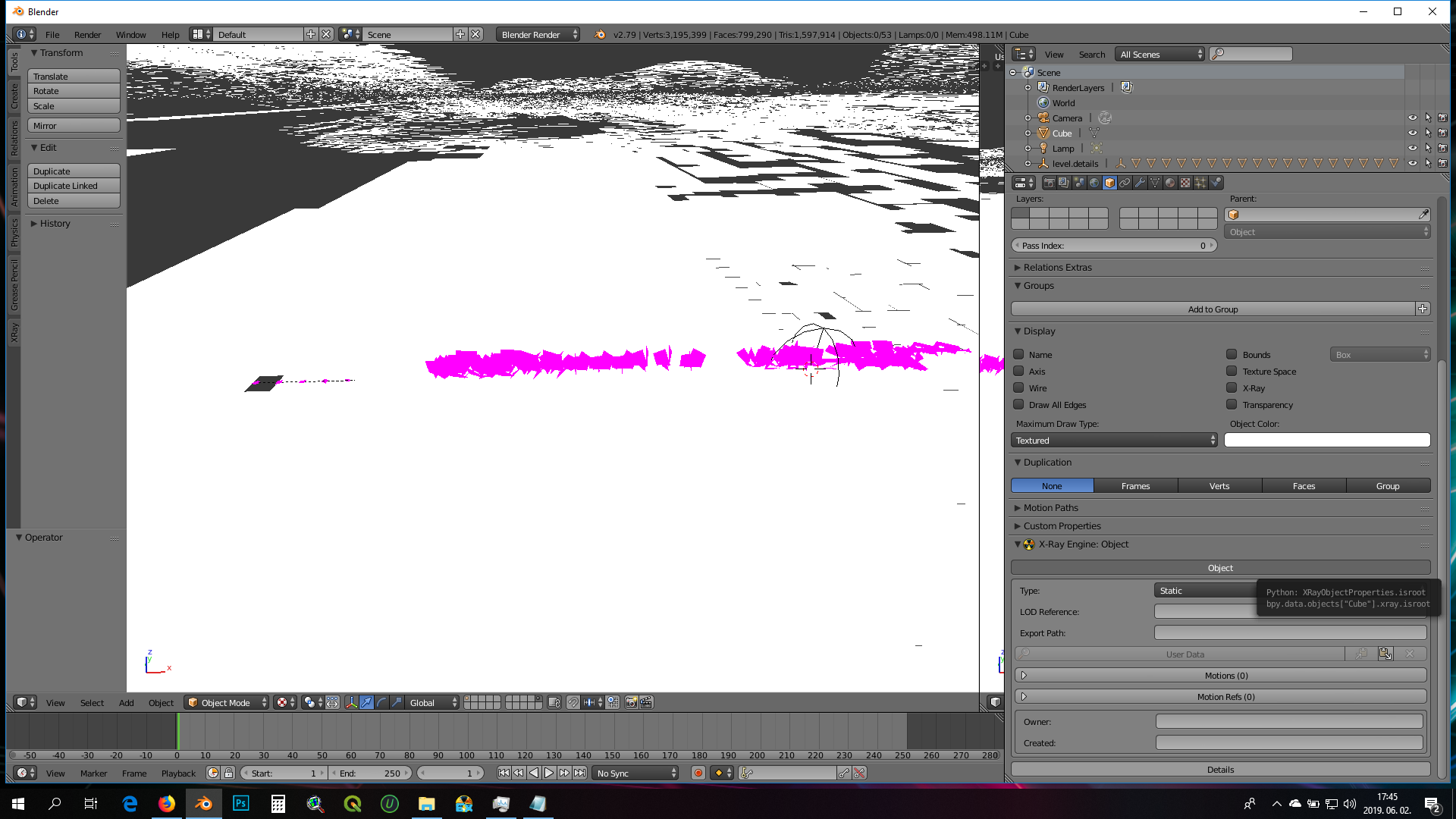Open the Render menu in the top bar
This screenshot has height=819, width=1456.
tap(87, 34)
